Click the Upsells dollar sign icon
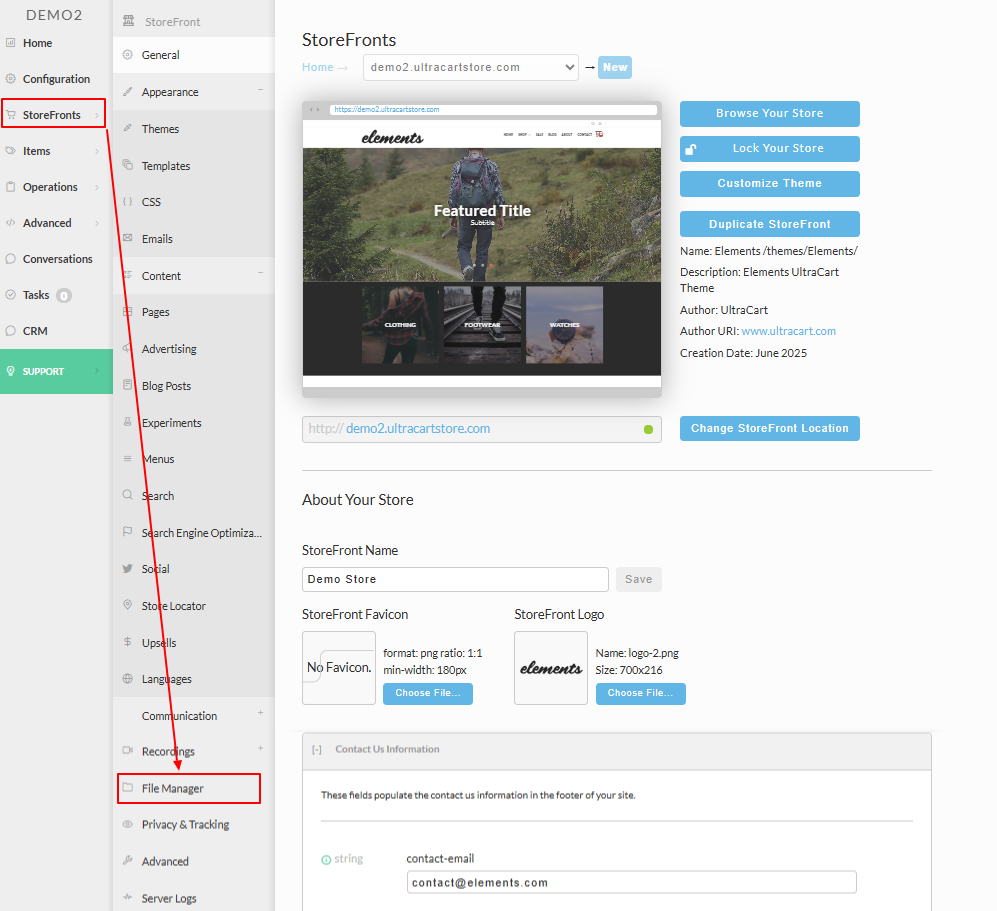Image resolution: width=997 pixels, height=911 pixels. pos(128,642)
